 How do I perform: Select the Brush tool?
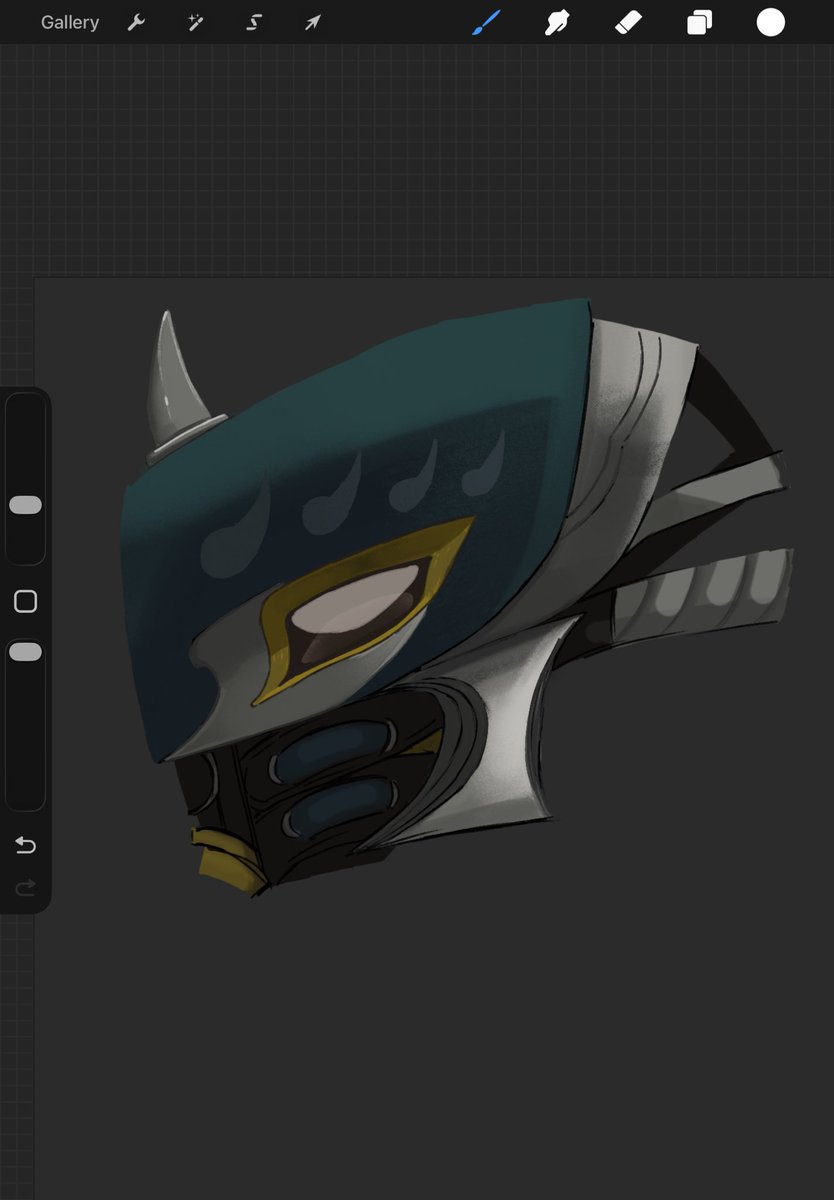[485, 22]
